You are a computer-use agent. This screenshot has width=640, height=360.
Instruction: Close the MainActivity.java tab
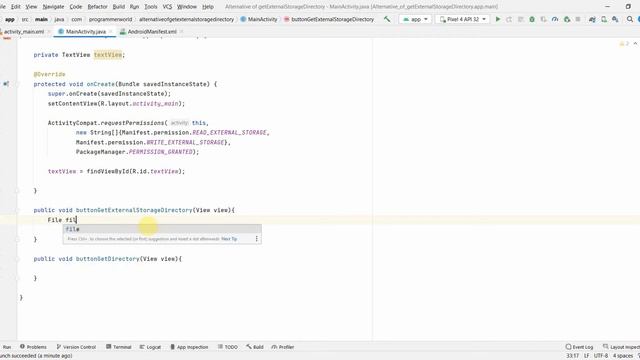(111, 31)
